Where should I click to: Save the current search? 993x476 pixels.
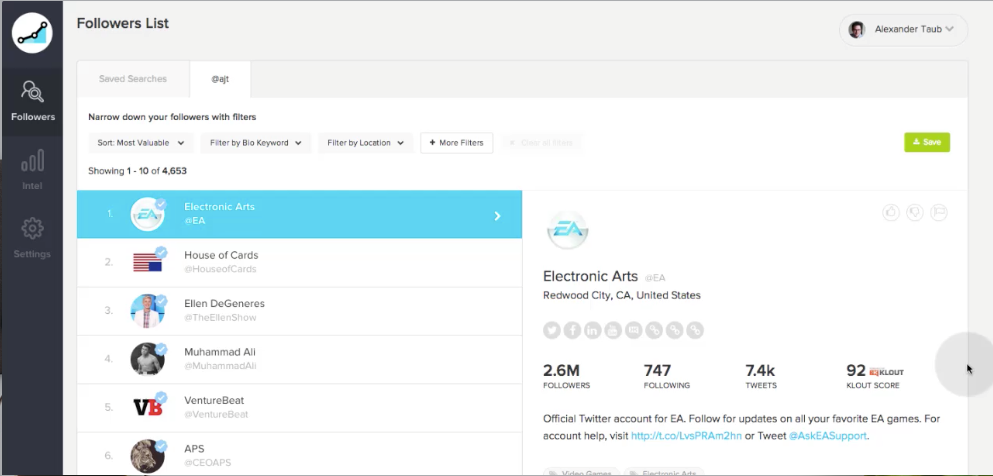pos(927,142)
